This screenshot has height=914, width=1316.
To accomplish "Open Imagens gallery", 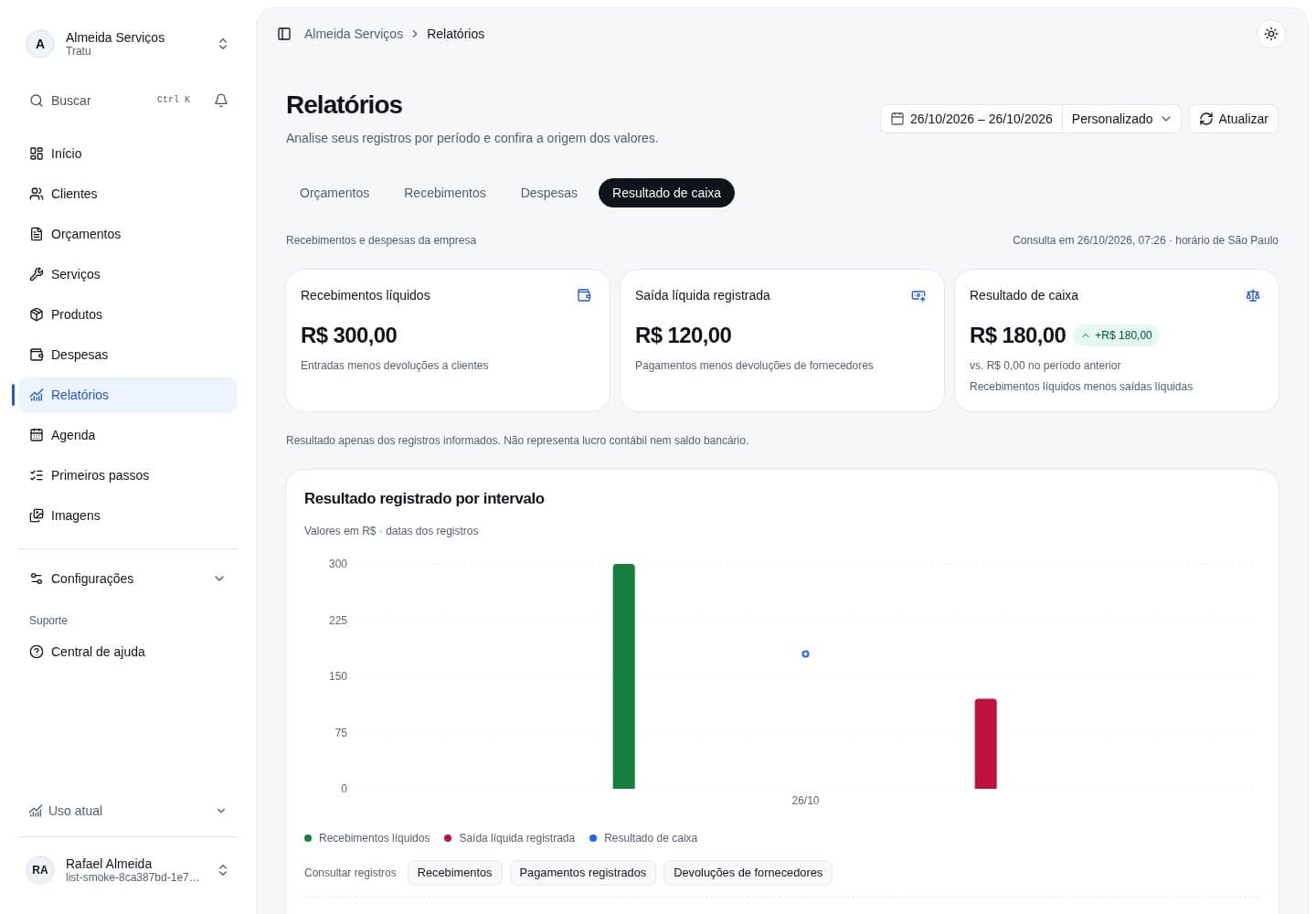I will pos(128,515).
